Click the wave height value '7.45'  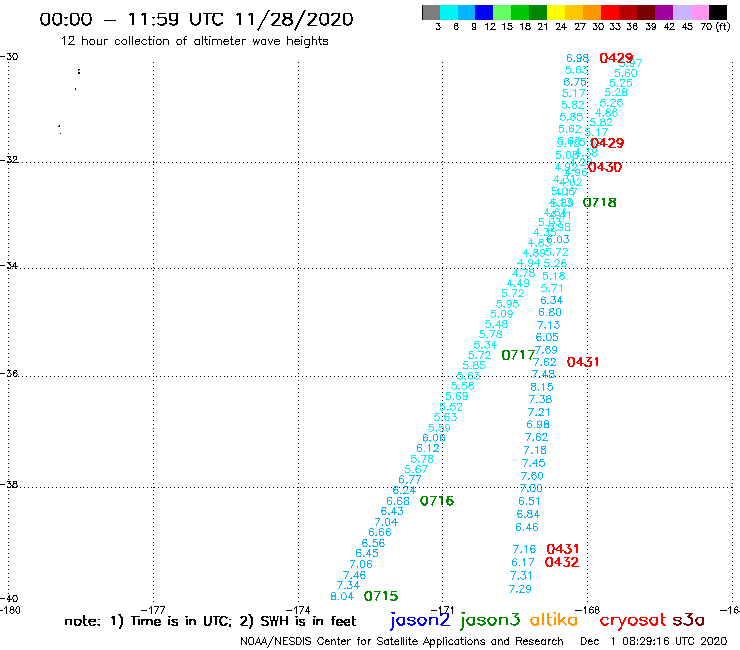click(x=533, y=463)
